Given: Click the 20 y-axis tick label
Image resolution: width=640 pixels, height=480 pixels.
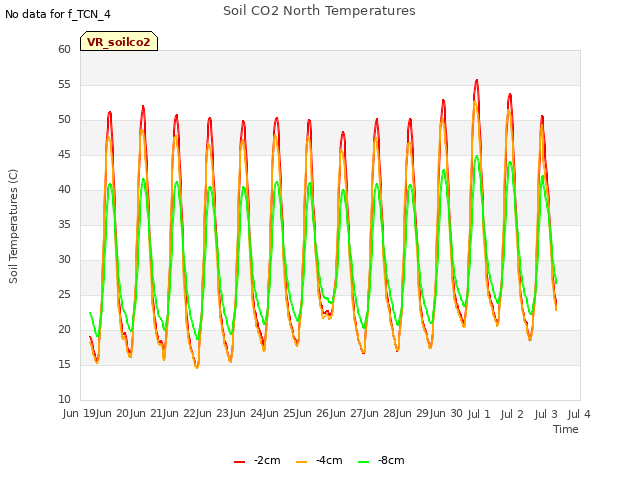Looking at the screenshot, I should click(64, 329).
